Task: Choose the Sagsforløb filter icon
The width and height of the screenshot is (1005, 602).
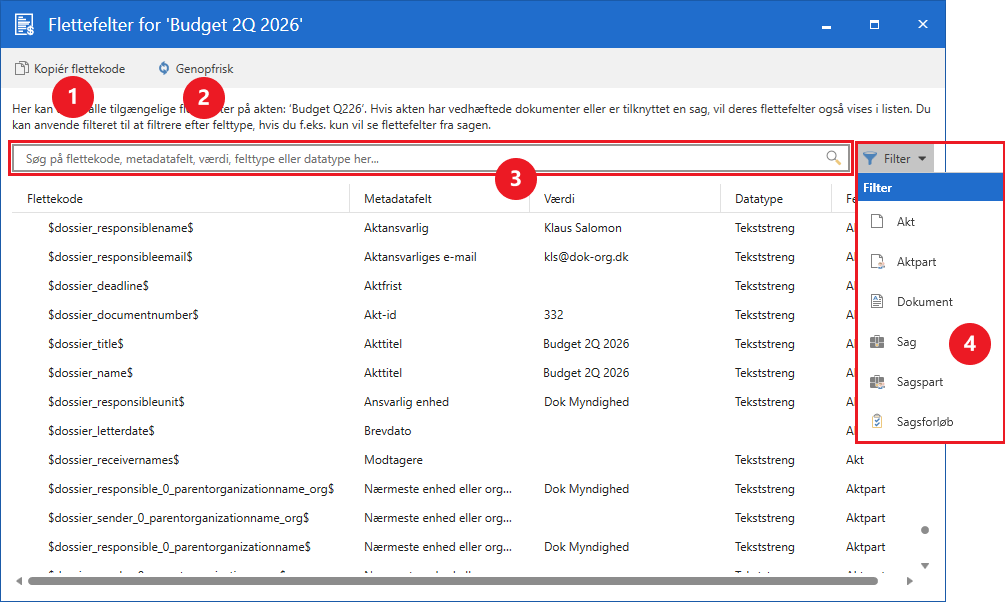Action: (x=877, y=421)
